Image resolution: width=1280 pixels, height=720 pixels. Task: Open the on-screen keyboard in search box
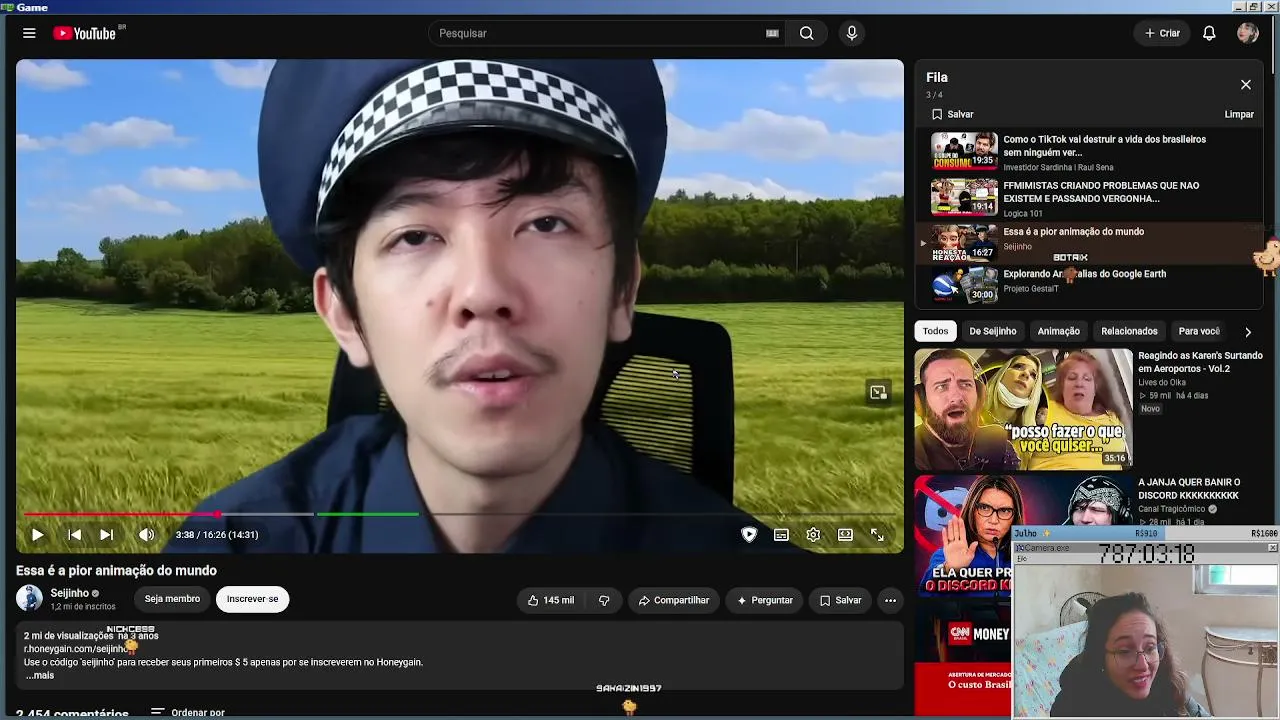pyautogui.click(x=772, y=33)
